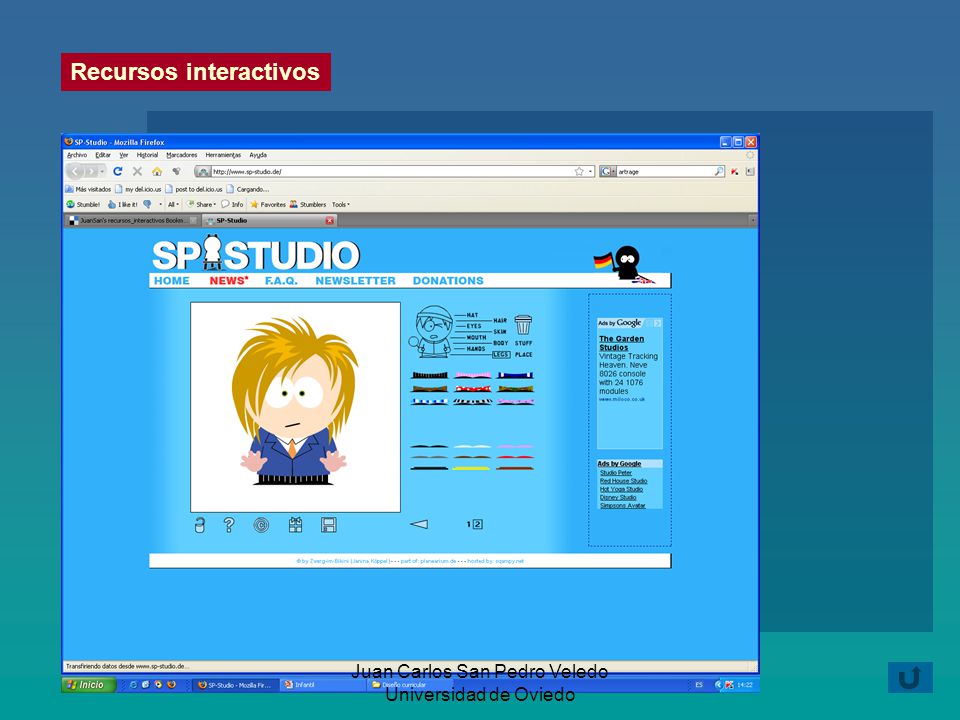Select the LEGS category

click(501, 354)
